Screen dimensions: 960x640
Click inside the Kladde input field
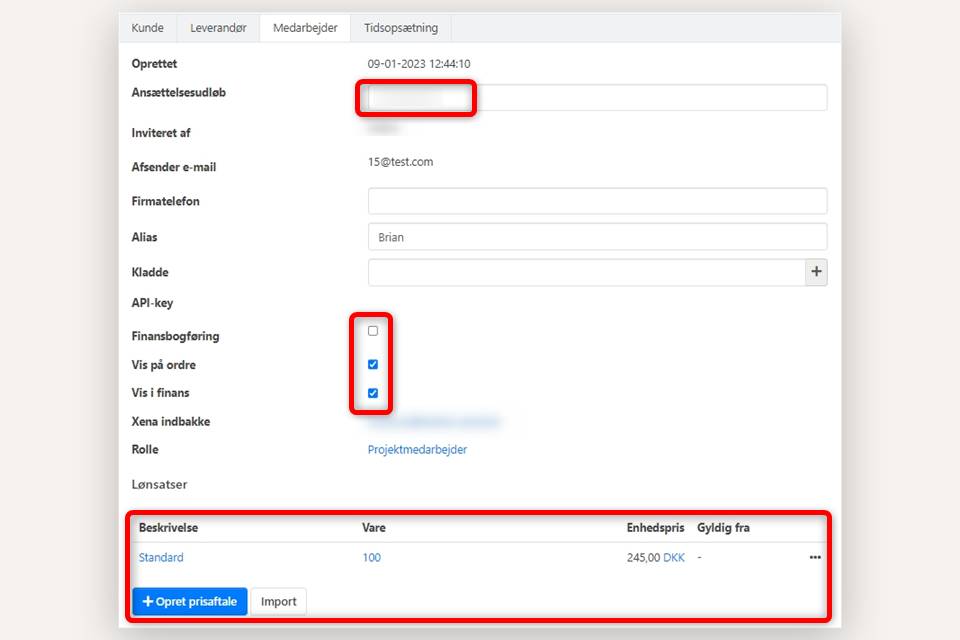(586, 272)
